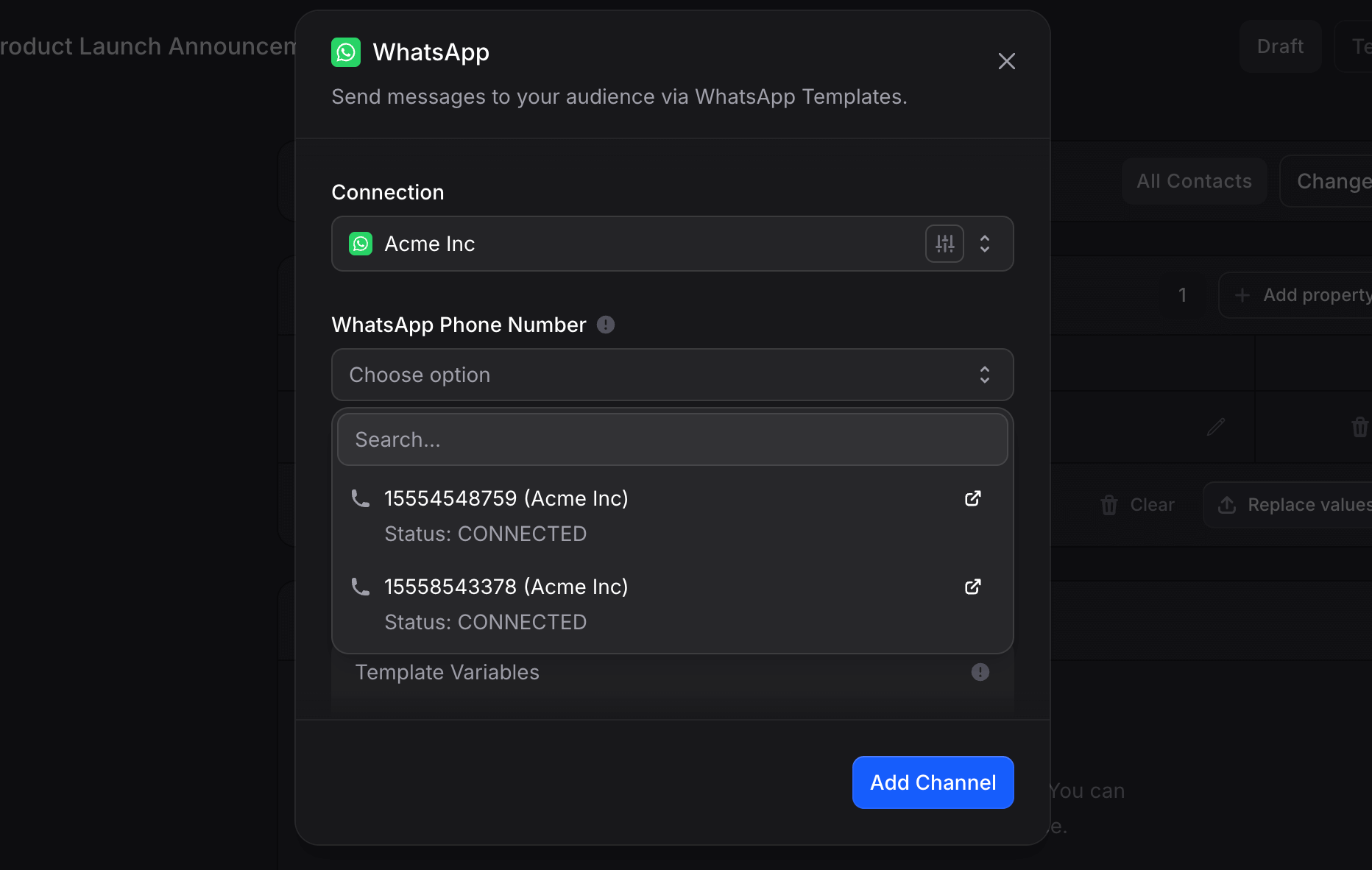Click the WhatsApp logo icon in the dialog header
This screenshot has width=1372, height=870.
pos(346,52)
